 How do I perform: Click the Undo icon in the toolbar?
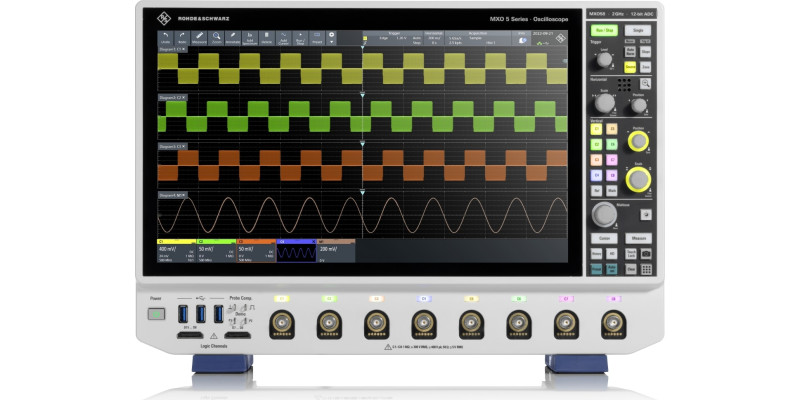coord(166,37)
